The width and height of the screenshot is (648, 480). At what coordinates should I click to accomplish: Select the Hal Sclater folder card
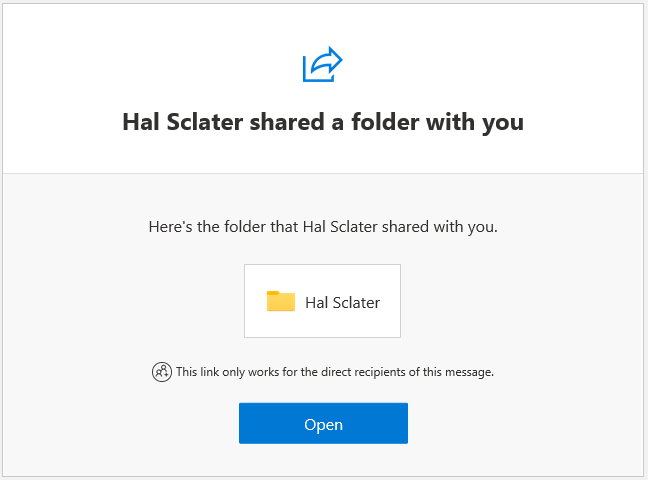point(322,301)
